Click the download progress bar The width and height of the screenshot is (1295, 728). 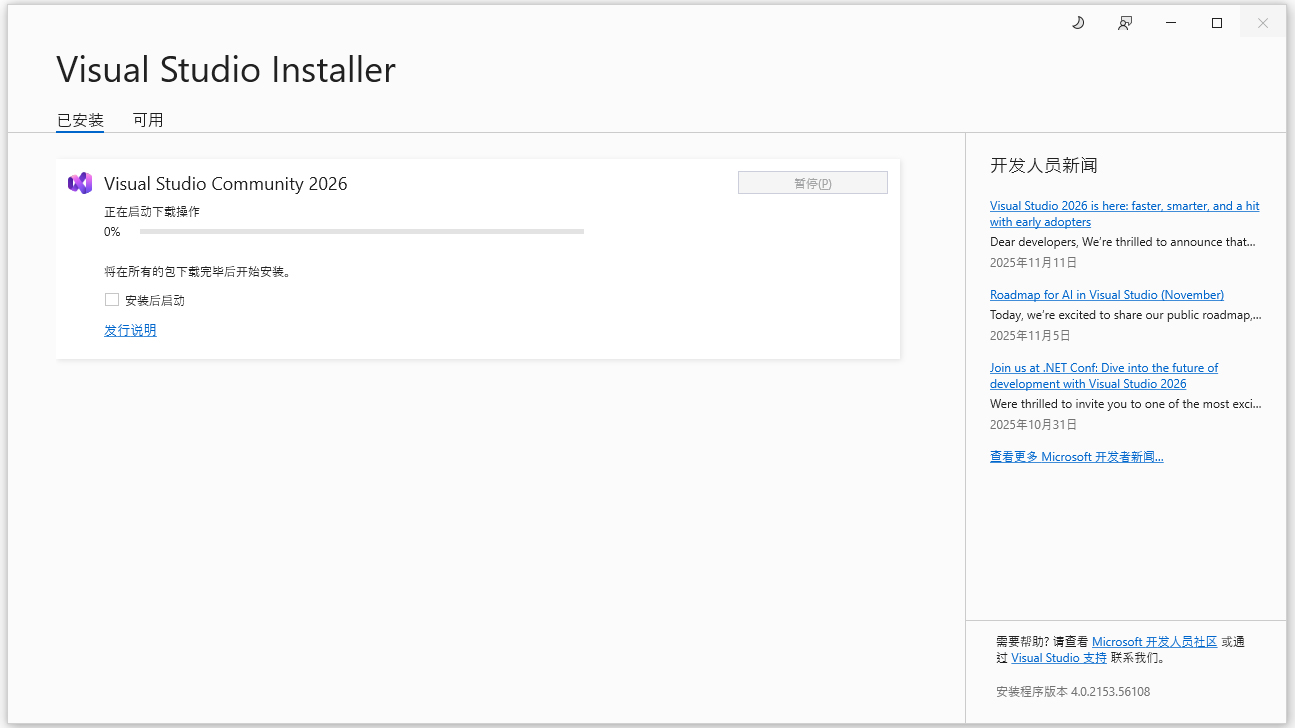pos(363,230)
